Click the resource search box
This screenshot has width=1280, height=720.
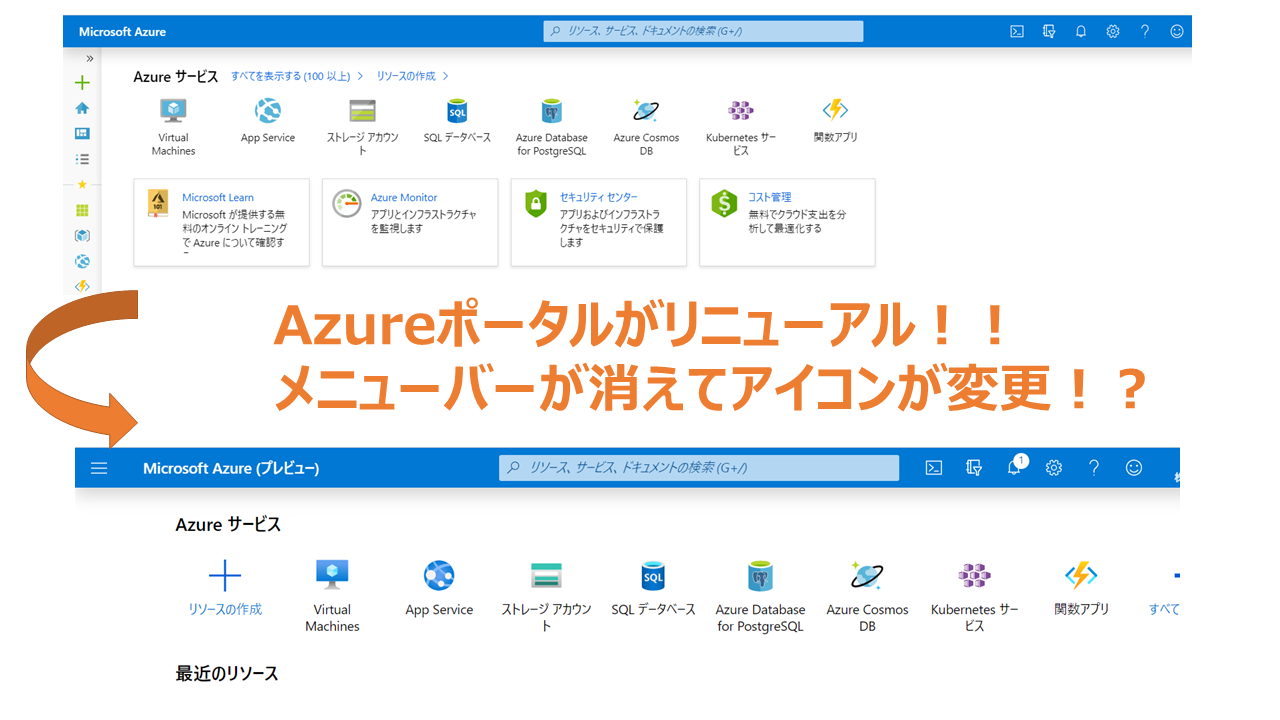coord(703,31)
